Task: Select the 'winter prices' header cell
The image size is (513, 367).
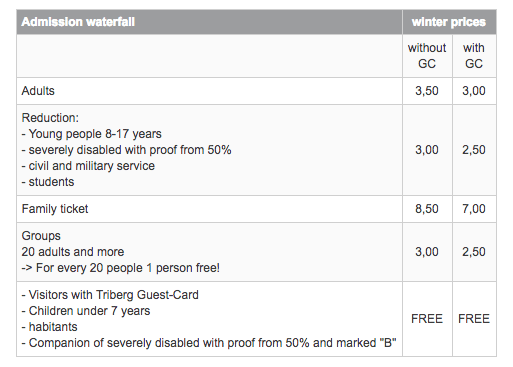Action: (x=449, y=22)
